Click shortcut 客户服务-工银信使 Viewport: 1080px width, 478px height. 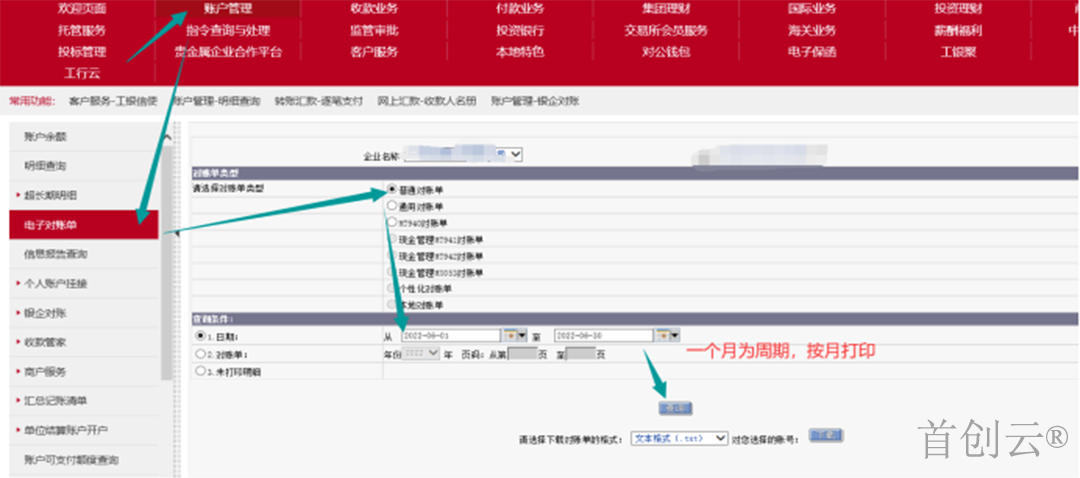pos(113,101)
